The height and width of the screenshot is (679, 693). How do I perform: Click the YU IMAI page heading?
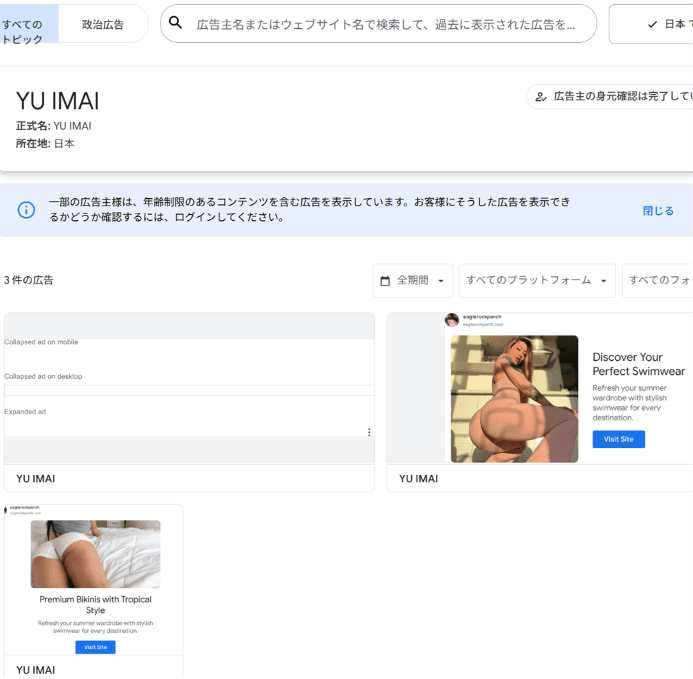click(57, 101)
